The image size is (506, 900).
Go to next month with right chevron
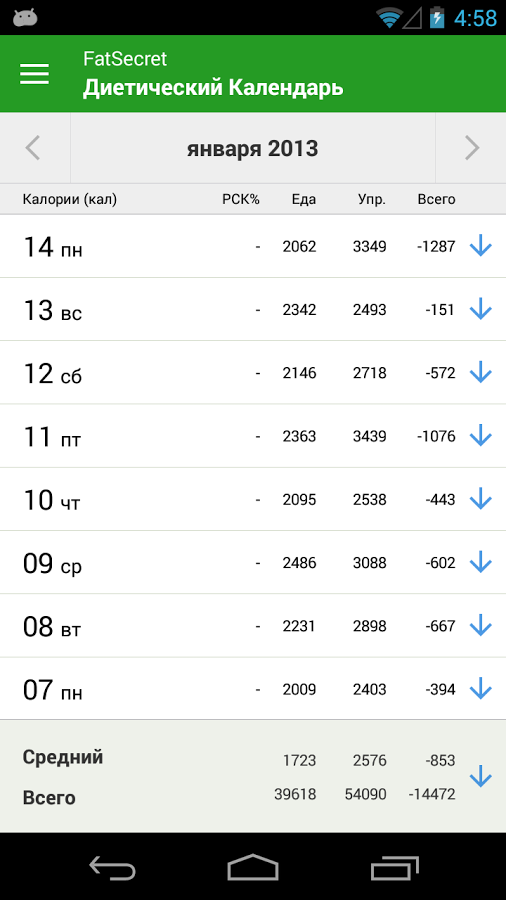(472, 148)
